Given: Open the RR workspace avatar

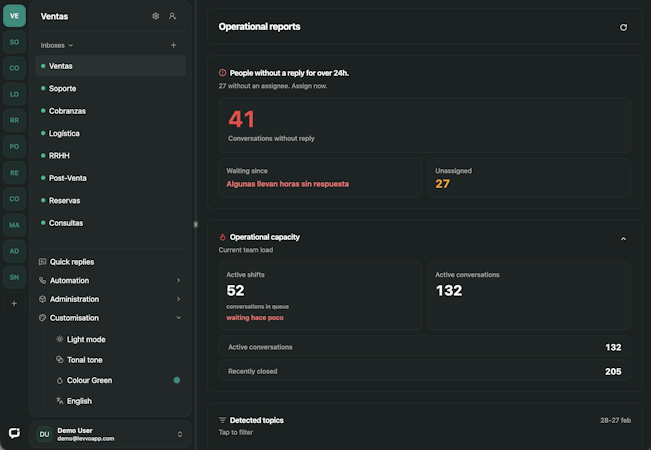Looking at the screenshot, I should (14, 120).
